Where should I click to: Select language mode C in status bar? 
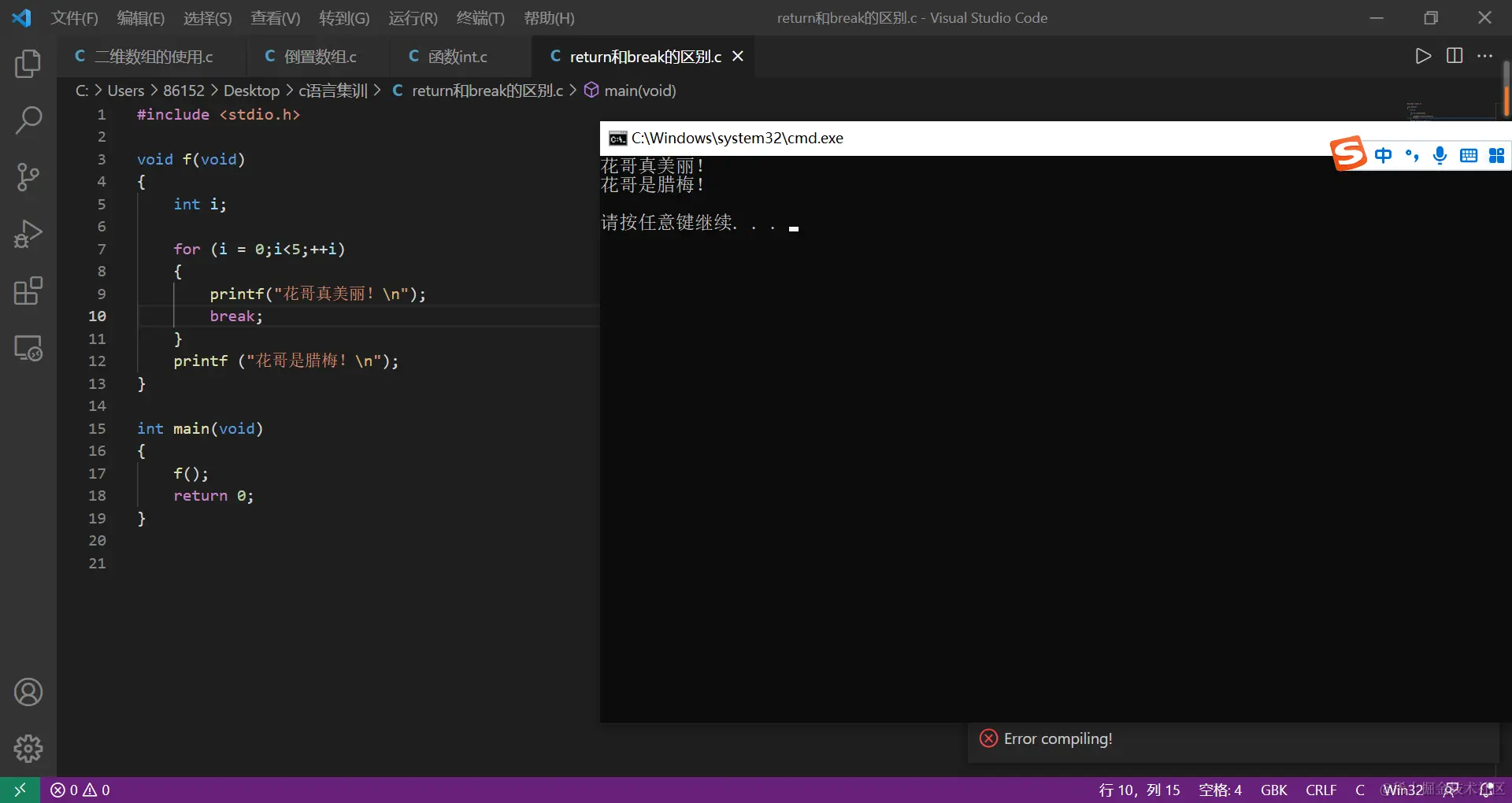point(1360,790)
